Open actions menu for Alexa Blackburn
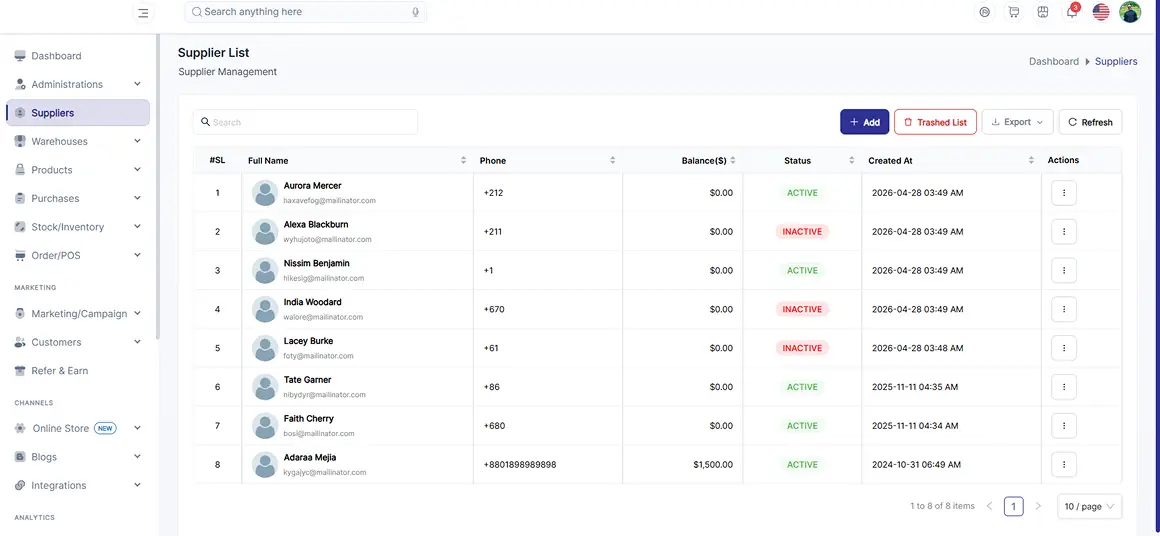The image size is (1160, 536). coord(1064,231)
